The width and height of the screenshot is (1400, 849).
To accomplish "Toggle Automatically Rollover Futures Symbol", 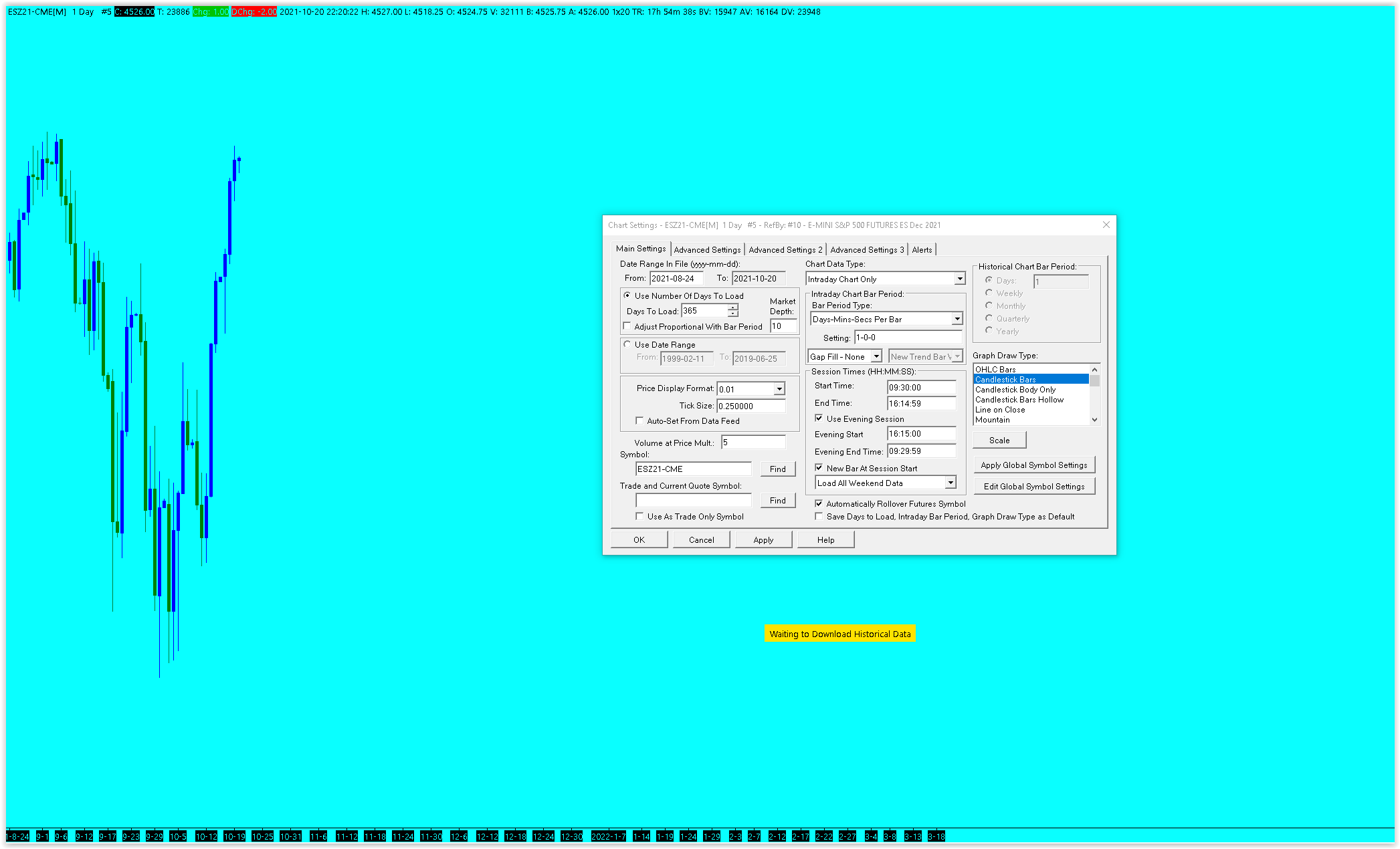I will pyautogui.click(x=819, y=503).
